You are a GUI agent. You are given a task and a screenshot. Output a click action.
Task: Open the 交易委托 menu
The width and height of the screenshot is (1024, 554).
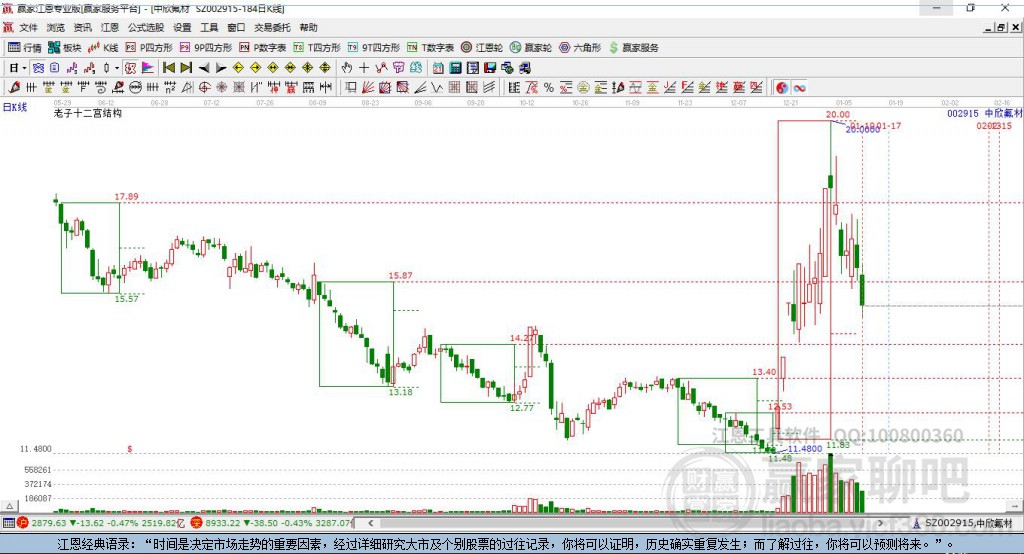272,27
